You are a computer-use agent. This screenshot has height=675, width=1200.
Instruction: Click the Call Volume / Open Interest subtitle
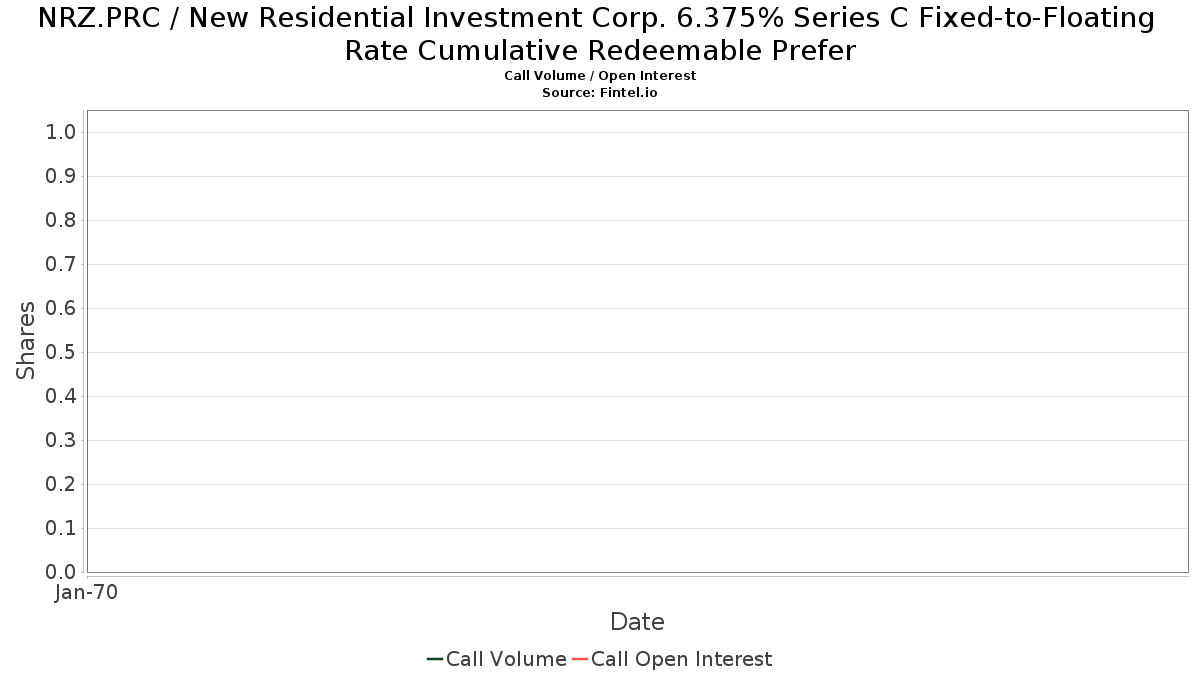click(600, 76)
